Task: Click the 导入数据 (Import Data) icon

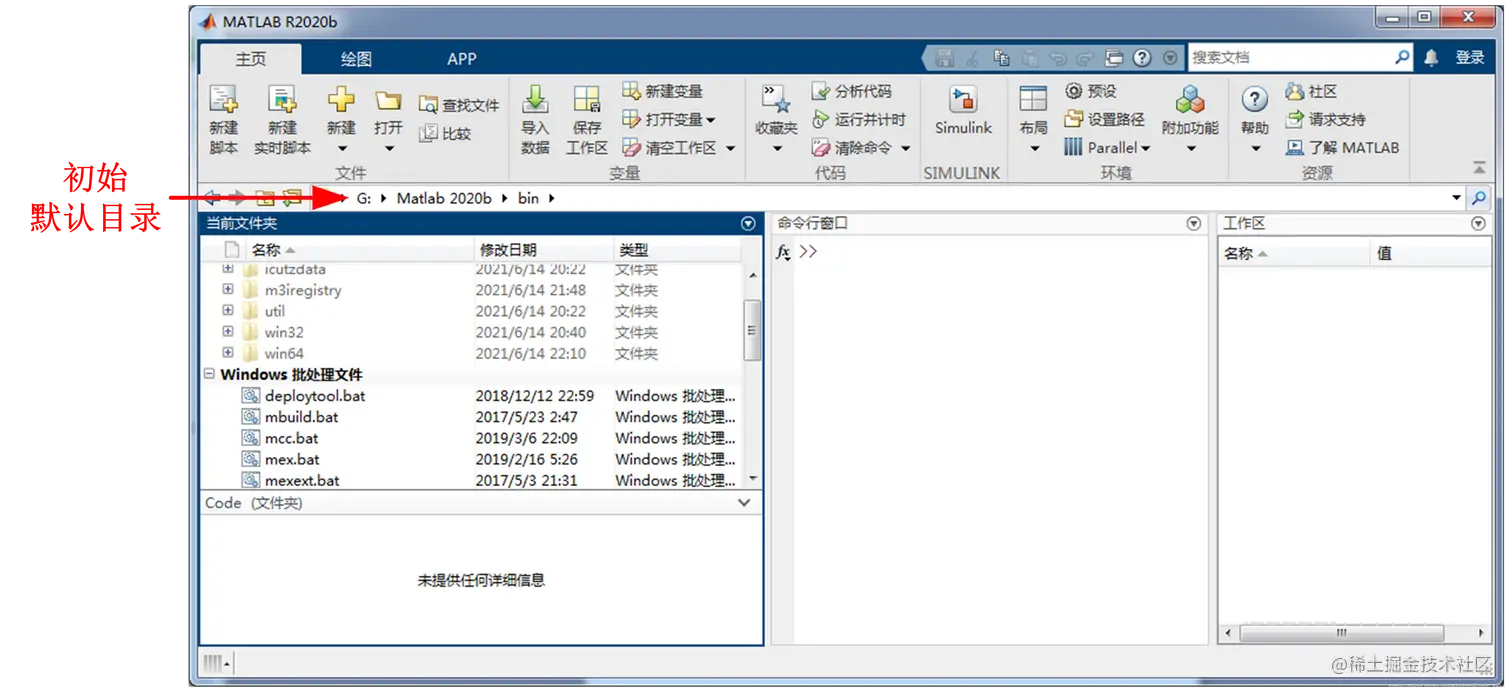Action: coord(535,100)
